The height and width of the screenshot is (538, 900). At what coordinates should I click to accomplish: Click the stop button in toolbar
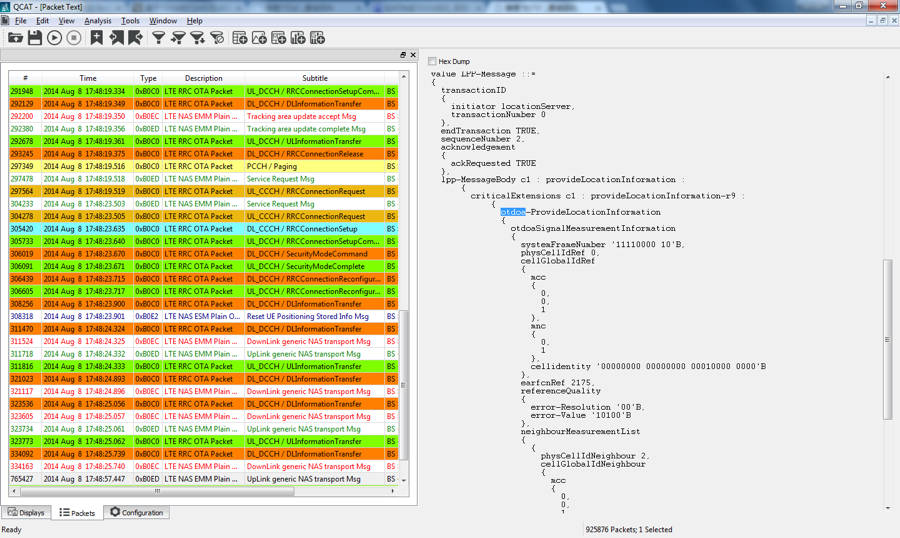point(73,38)
